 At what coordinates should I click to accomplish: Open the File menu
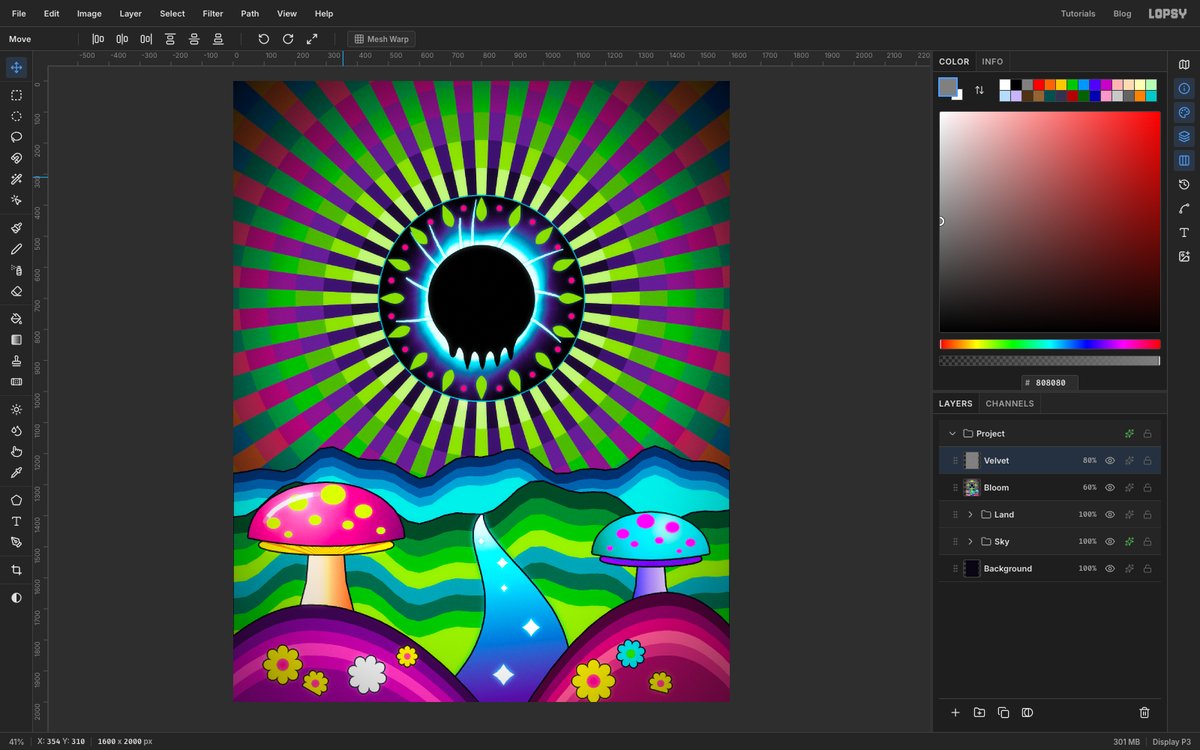coord(19,14)
